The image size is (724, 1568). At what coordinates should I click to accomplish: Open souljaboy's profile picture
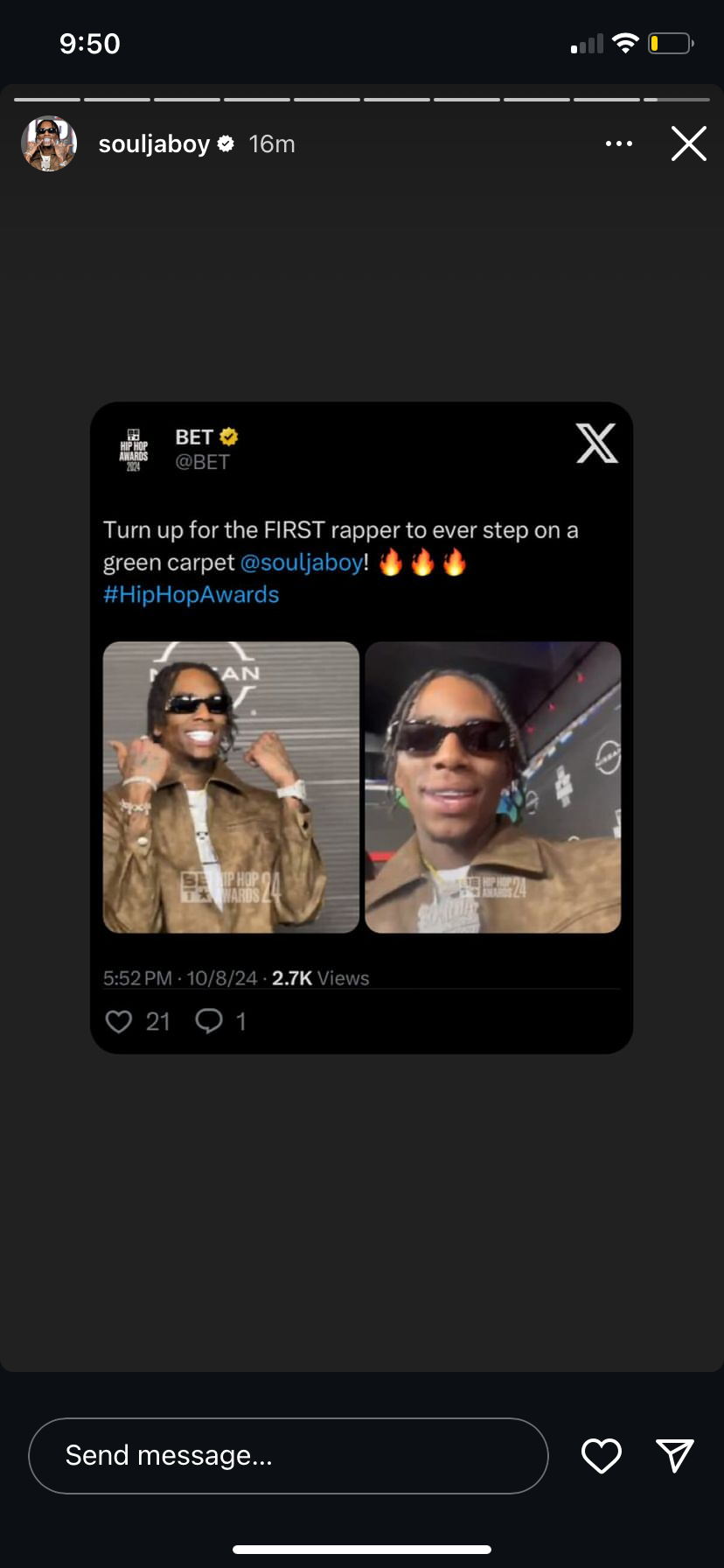[x=49, y=143]
